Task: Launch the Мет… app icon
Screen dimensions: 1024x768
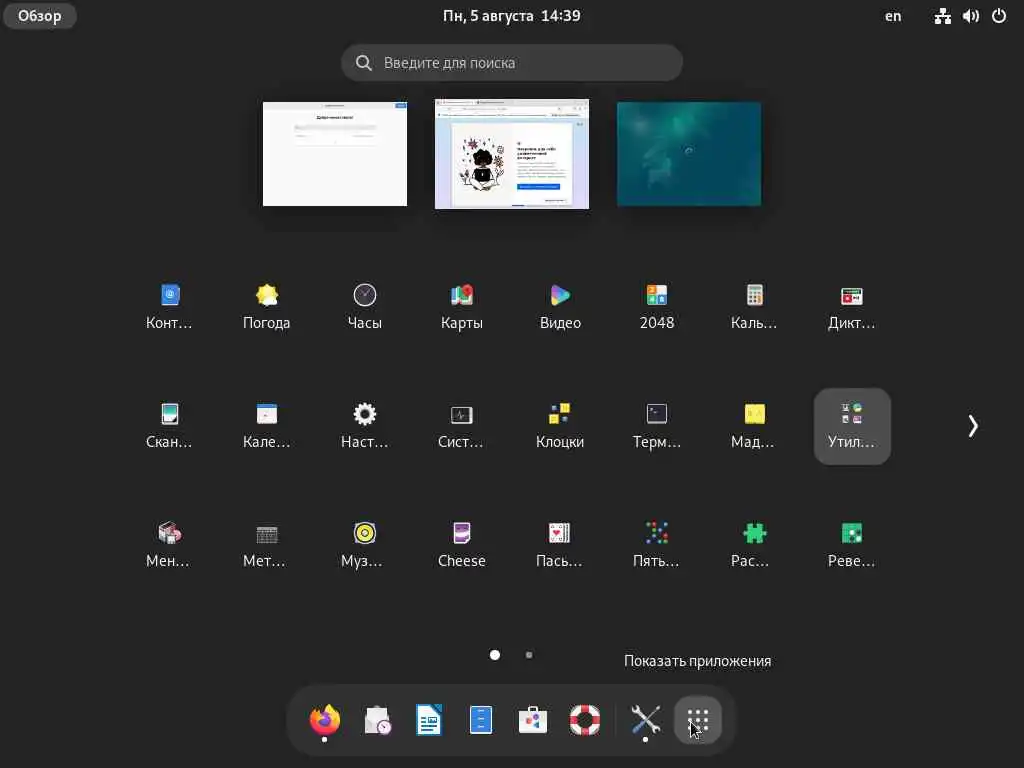Action: (x=266, y=545)
